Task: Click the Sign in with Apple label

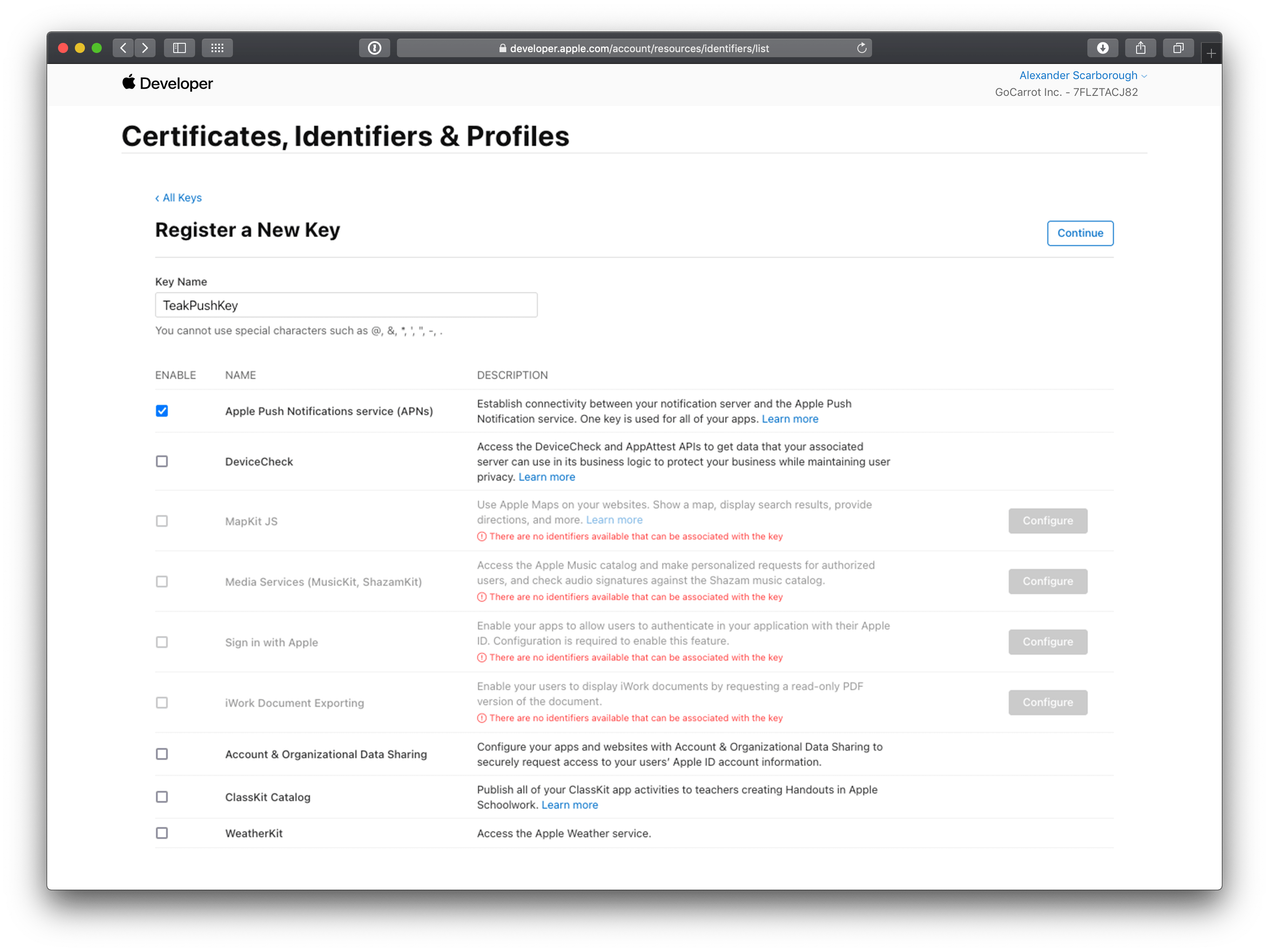Action: coord(271,643)
